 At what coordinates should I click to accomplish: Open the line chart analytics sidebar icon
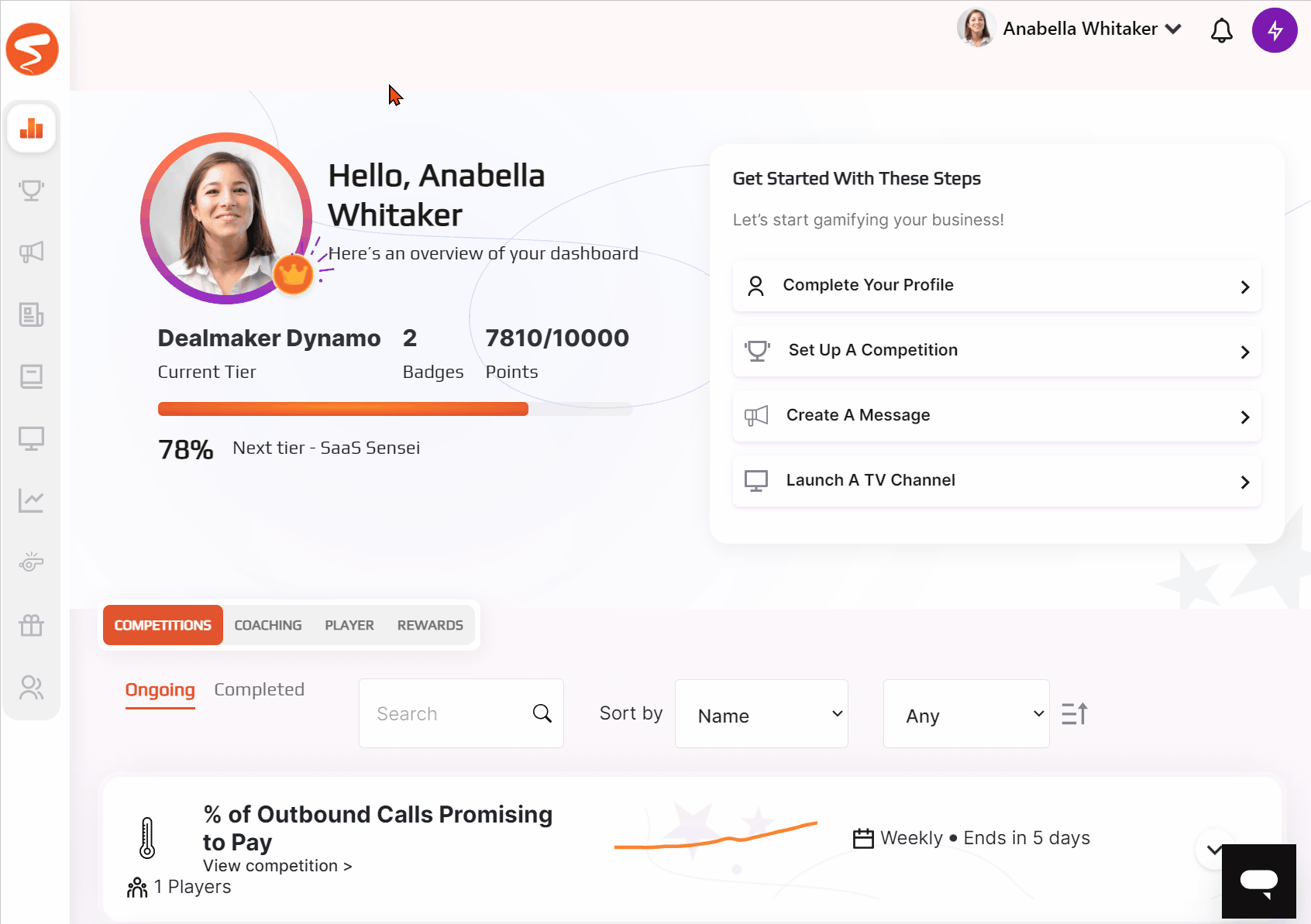pyautogui.click(x=31, y=500)
